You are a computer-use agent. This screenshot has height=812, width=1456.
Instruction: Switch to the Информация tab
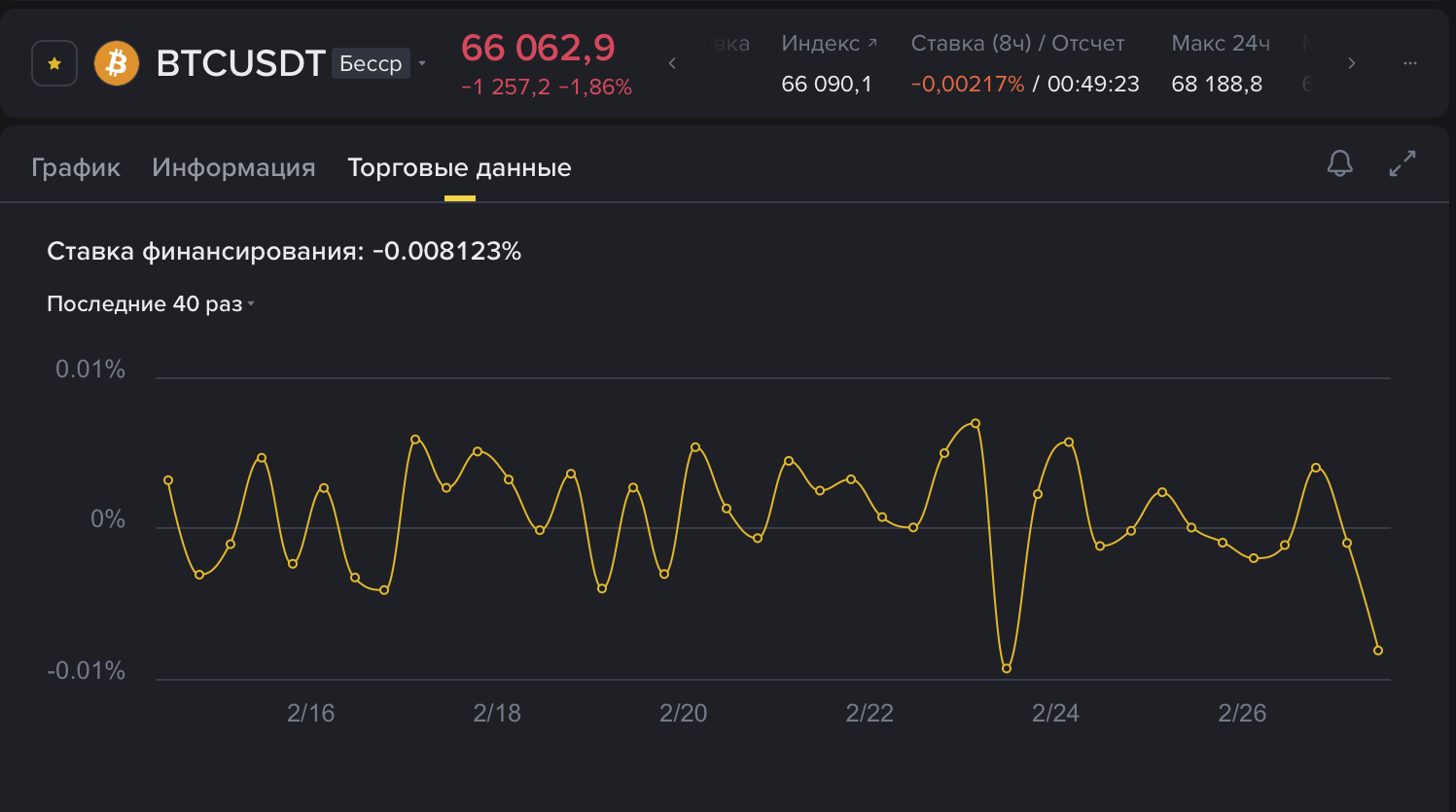pyautogui.click(x=233, y=167)
